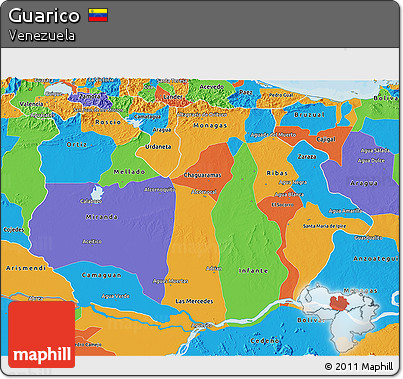Click the Cajigal region label

326,139
